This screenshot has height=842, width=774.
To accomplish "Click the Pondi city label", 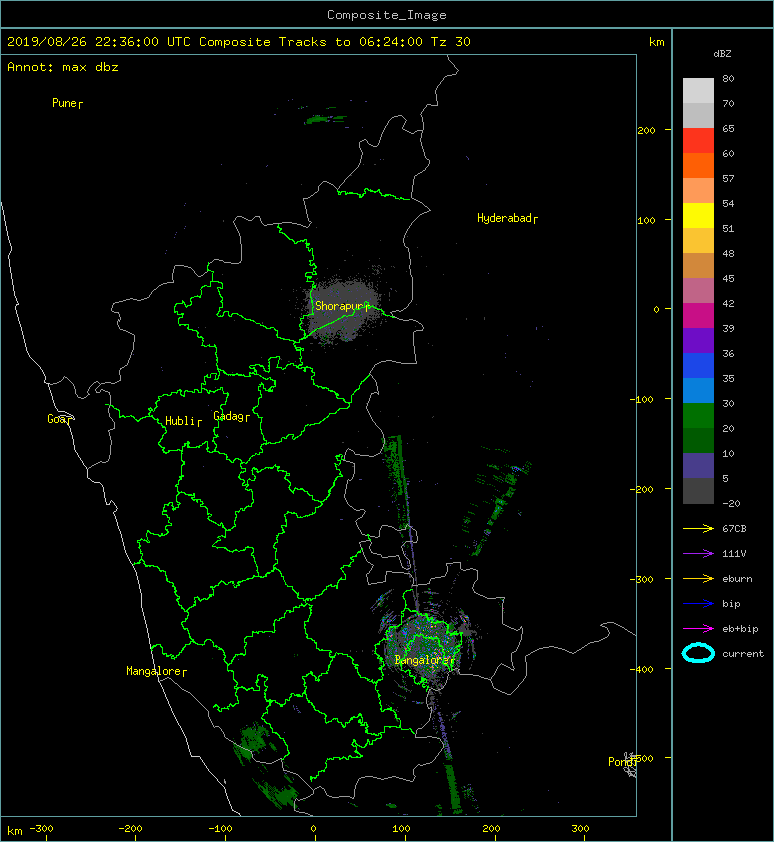I will click(x=621, y=762).
